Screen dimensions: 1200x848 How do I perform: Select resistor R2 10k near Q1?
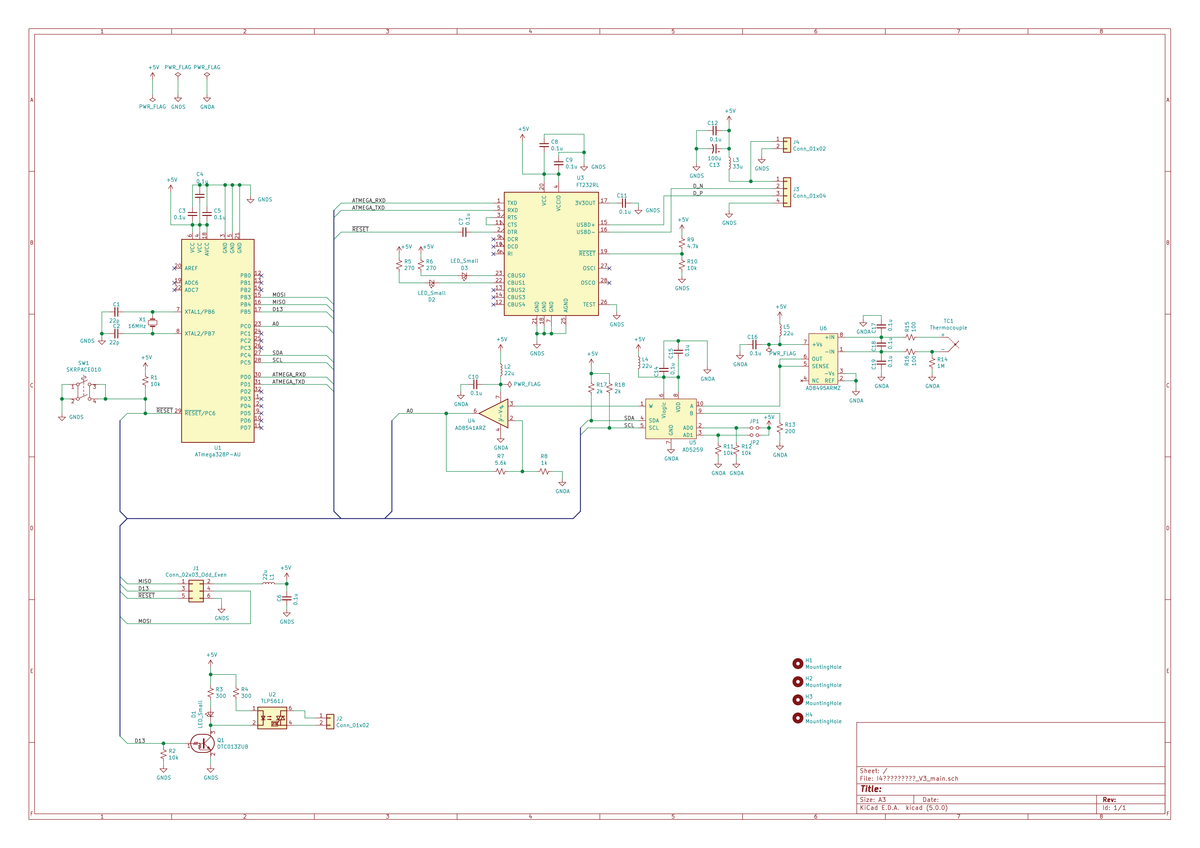point(163,755)
